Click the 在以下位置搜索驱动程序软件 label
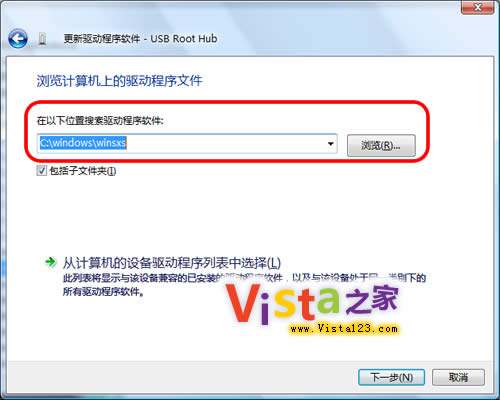The height and width of the screenshot is (400, 500). [100, 121]
